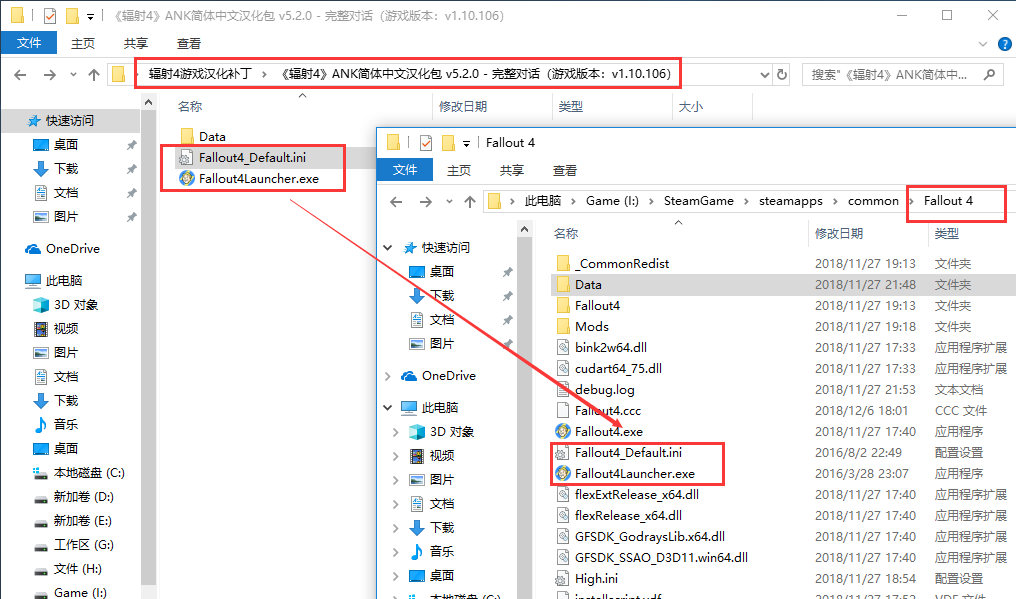The image size is (1016, 599).
Task: Click the OneDrive cloud icon in back window sidebar
Action: 33,249
